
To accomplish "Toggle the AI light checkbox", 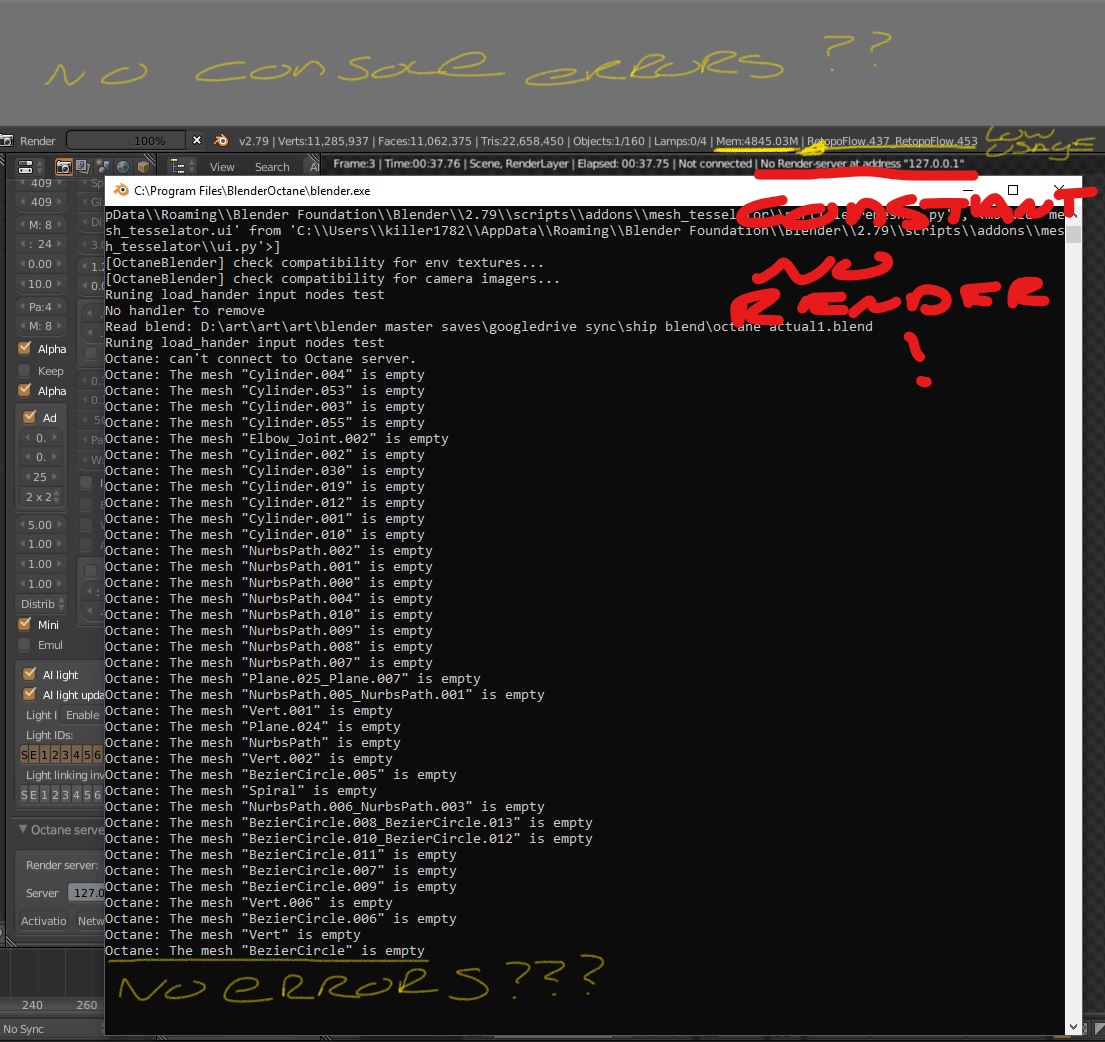I will pos(30,674).
